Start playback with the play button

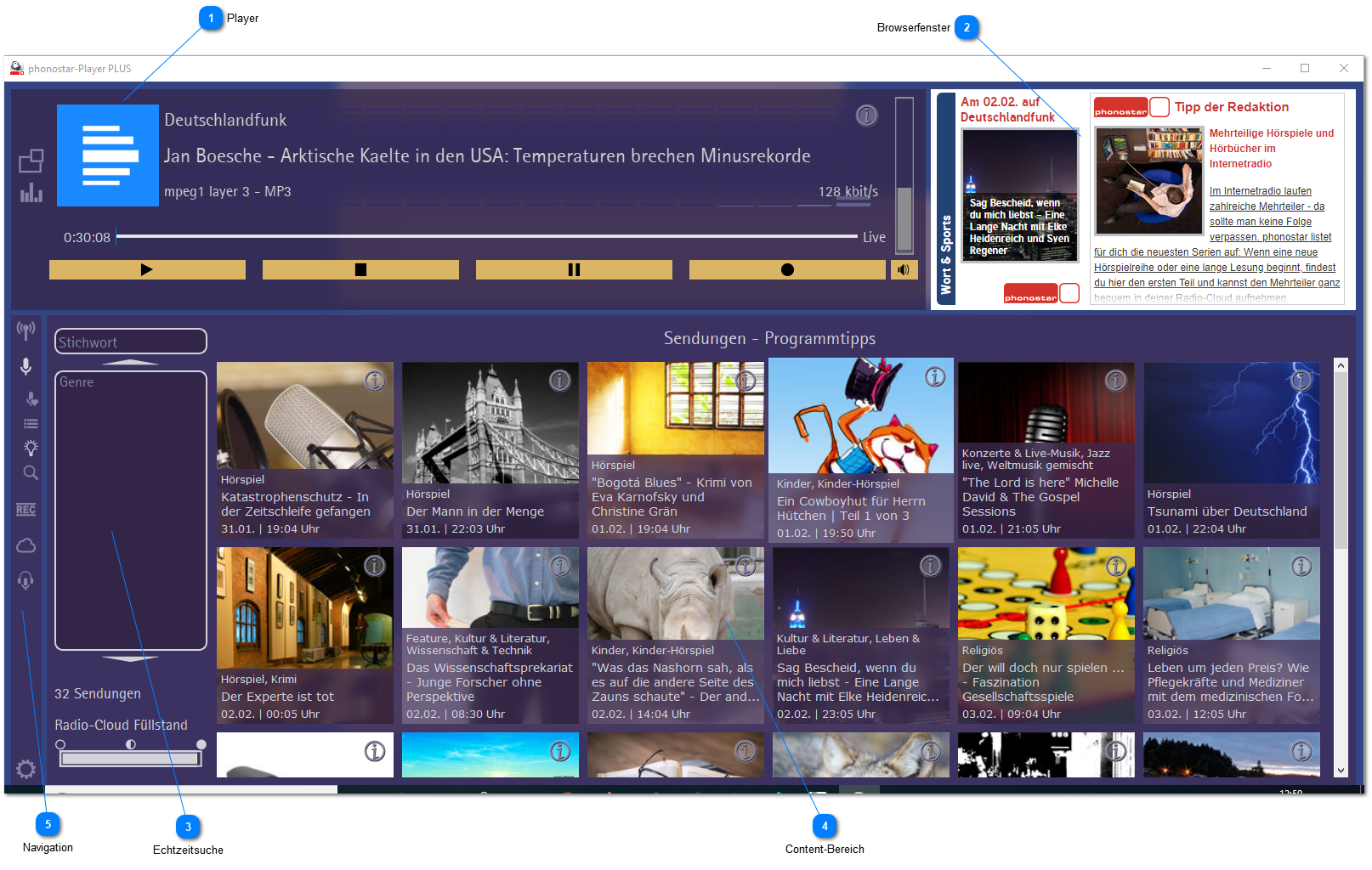click(147, 269)
